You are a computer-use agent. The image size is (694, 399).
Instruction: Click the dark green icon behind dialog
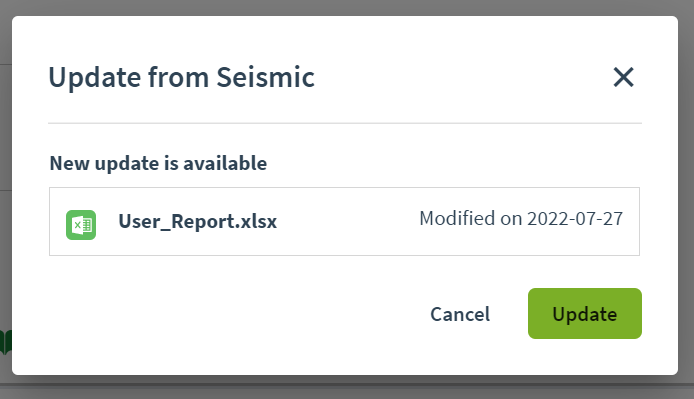(5, 342)
